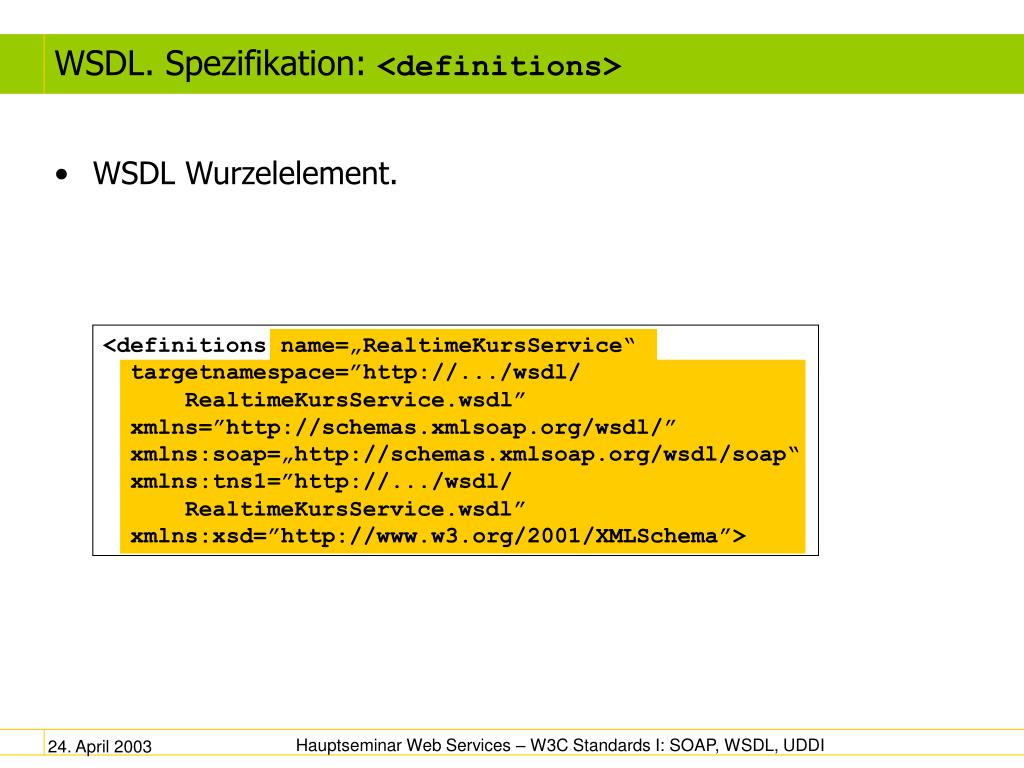Screen dimensions: 1024x768
Task: Click 'RealtimeKursService.wsdl”' under xmlns:tns1
Action: click(355, 509)
